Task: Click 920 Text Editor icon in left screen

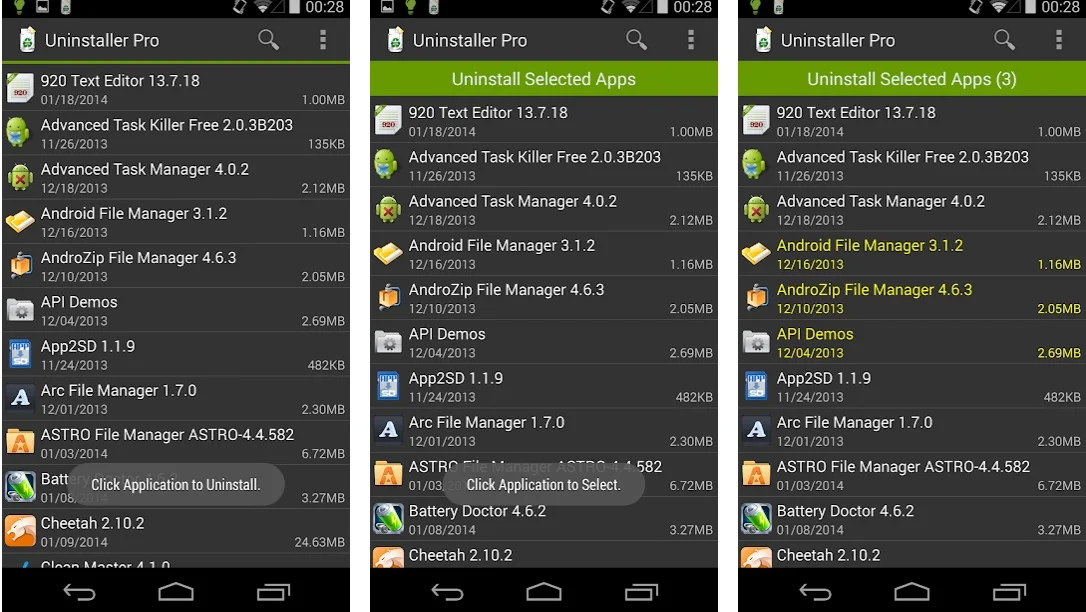Action: (20, 89)
